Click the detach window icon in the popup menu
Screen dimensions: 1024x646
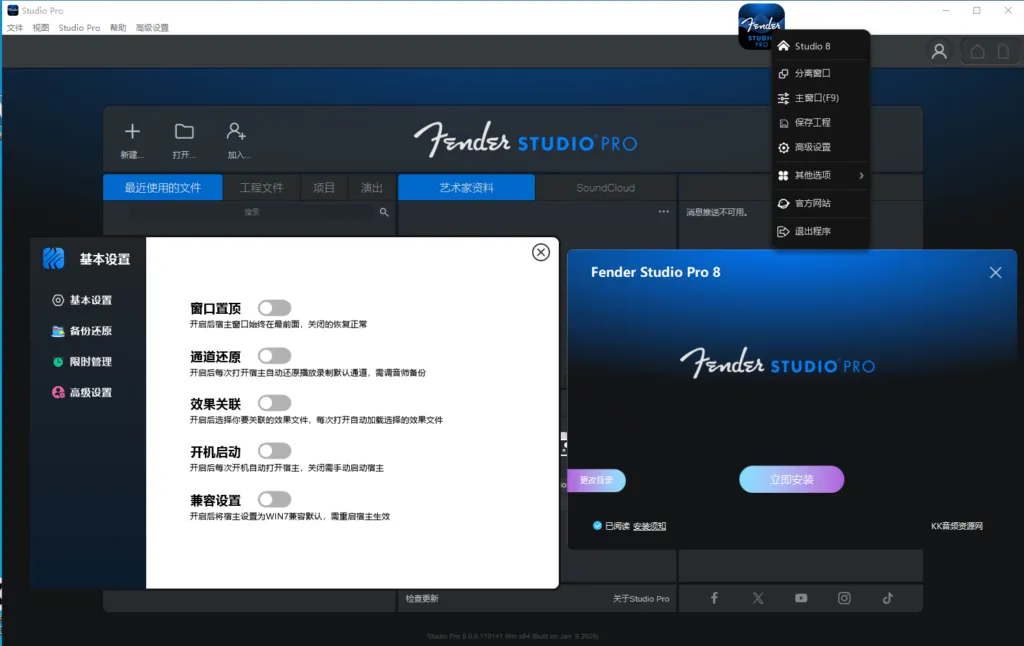(783, 73)
